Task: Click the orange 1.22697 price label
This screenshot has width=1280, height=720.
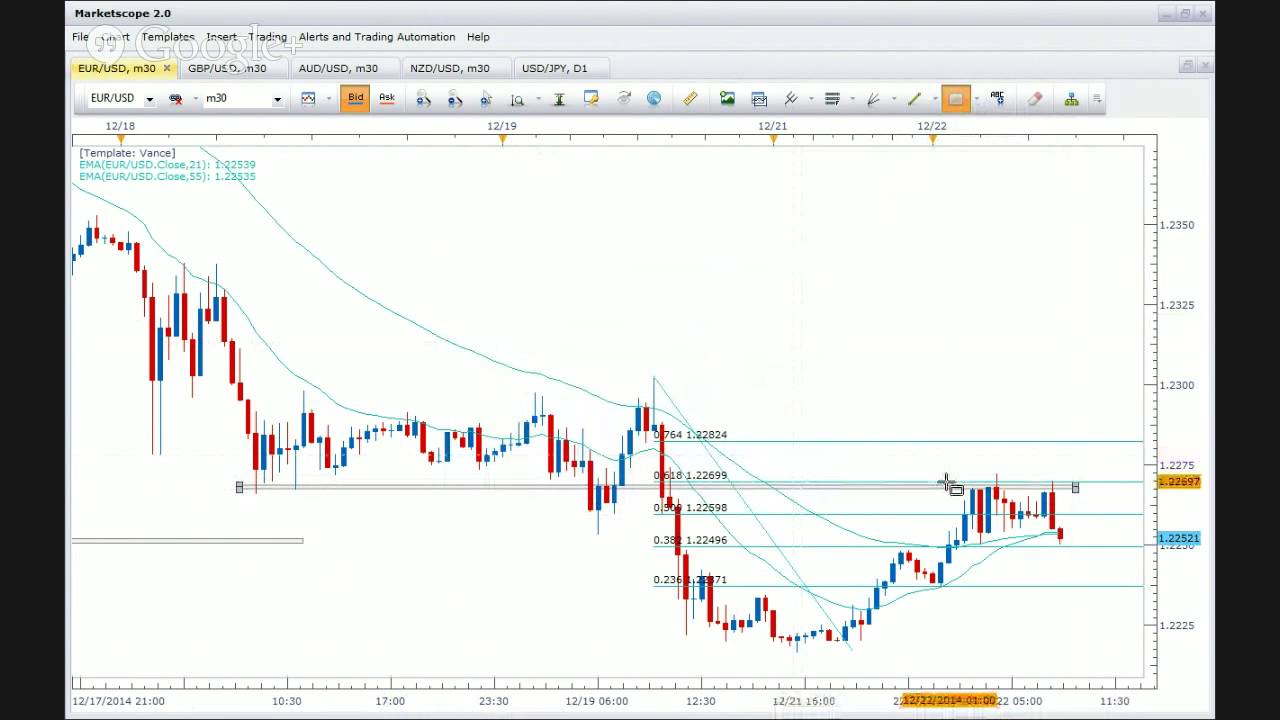Action: pos(1179,482)
